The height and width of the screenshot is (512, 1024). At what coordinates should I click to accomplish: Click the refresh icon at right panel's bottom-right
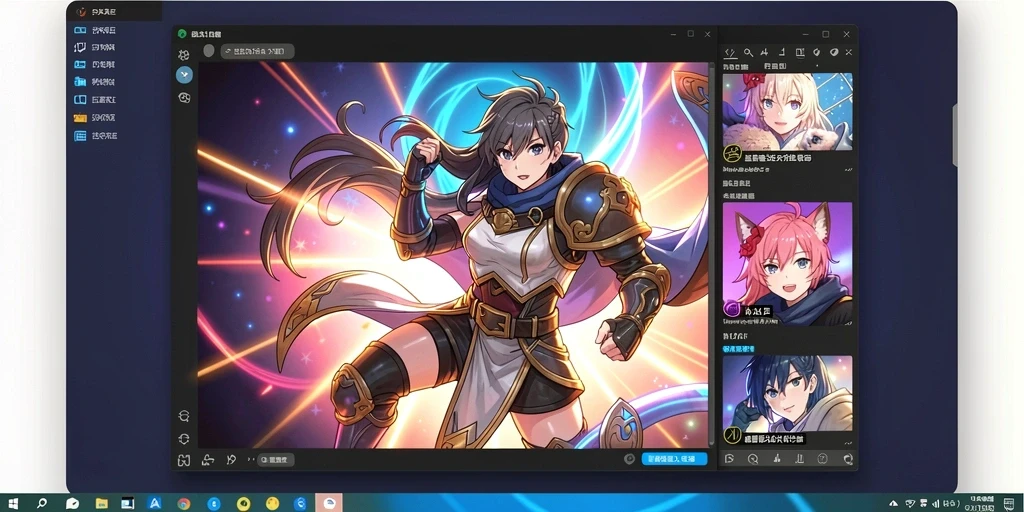click(848, 459)
